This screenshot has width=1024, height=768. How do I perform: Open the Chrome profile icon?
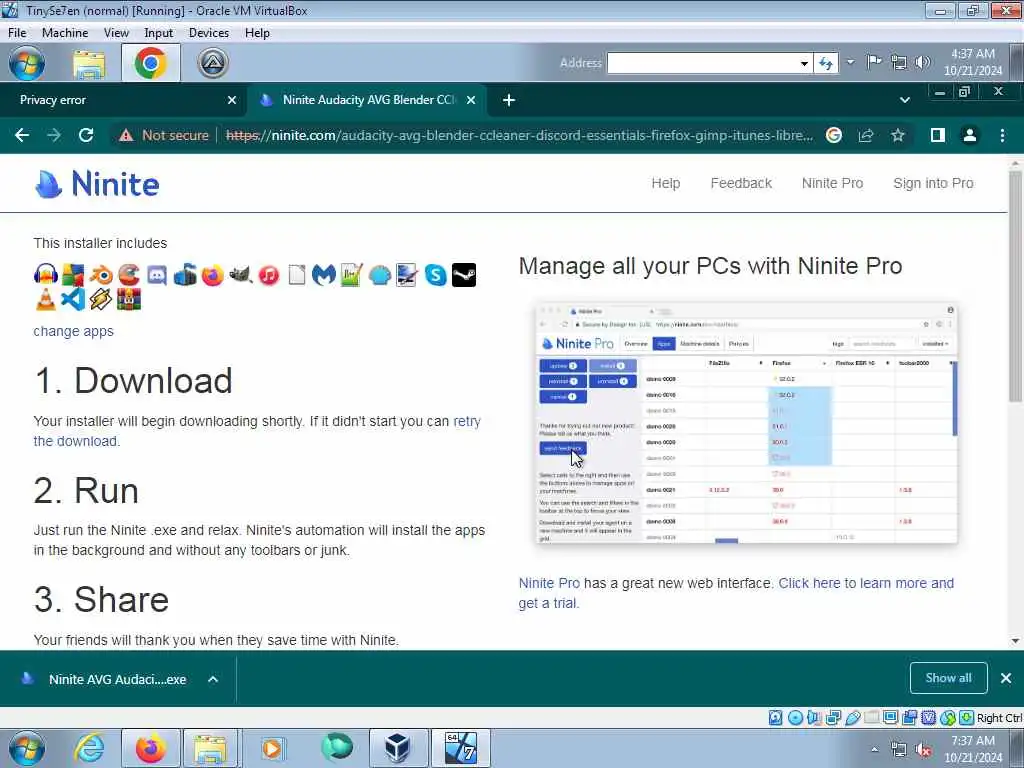[970, 135]
